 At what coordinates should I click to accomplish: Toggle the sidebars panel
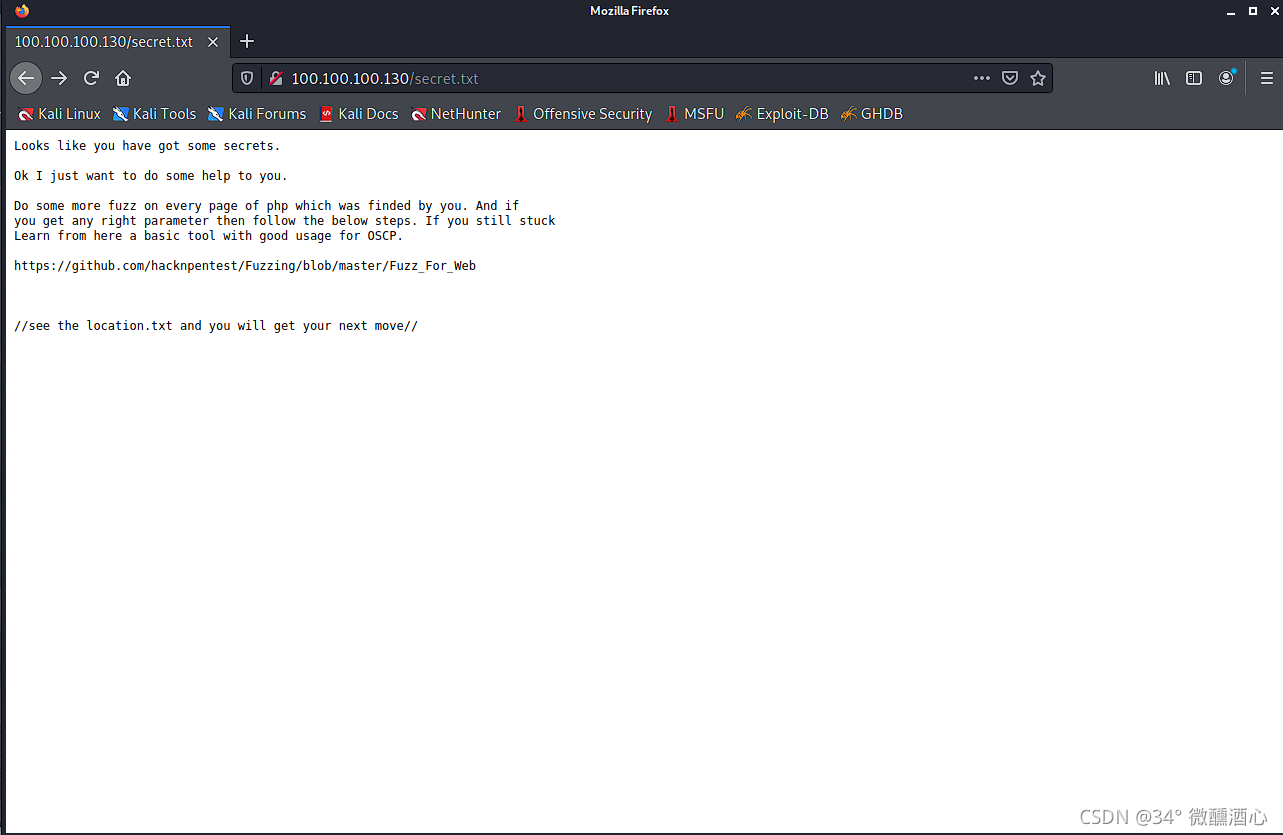point(1194,78)
